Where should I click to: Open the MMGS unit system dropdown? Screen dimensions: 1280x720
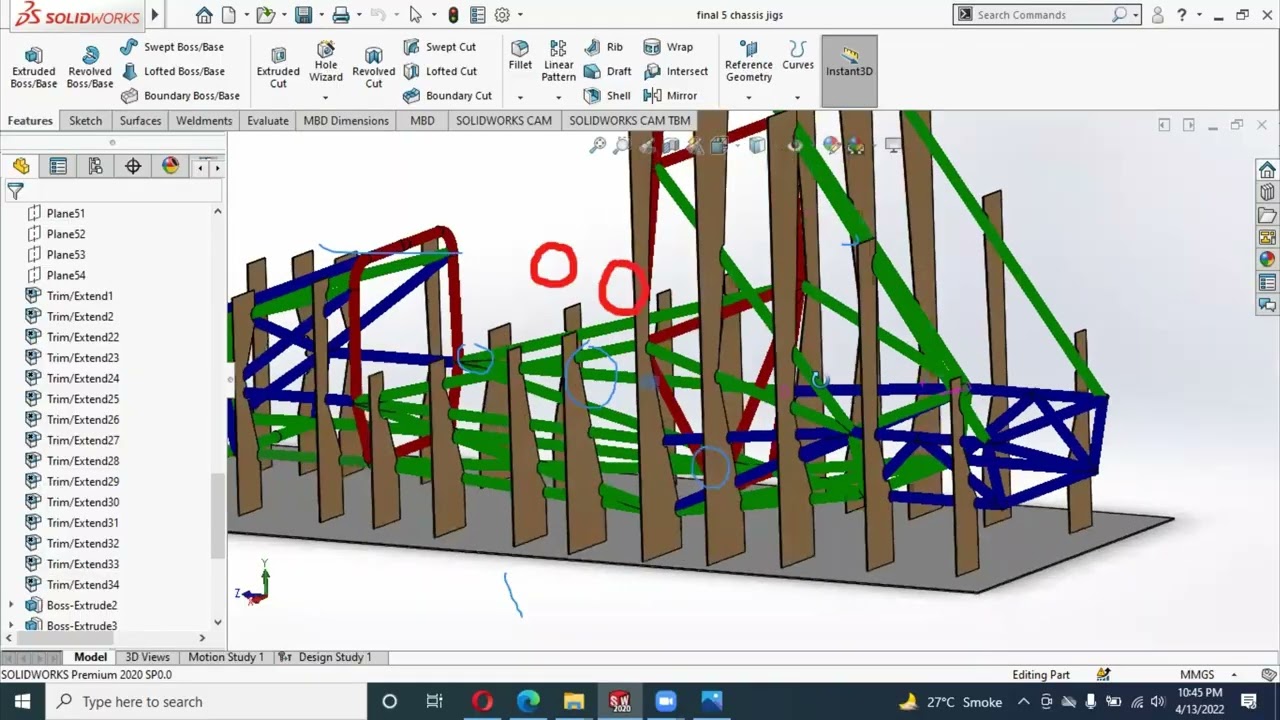click(x=1234, y=675)
